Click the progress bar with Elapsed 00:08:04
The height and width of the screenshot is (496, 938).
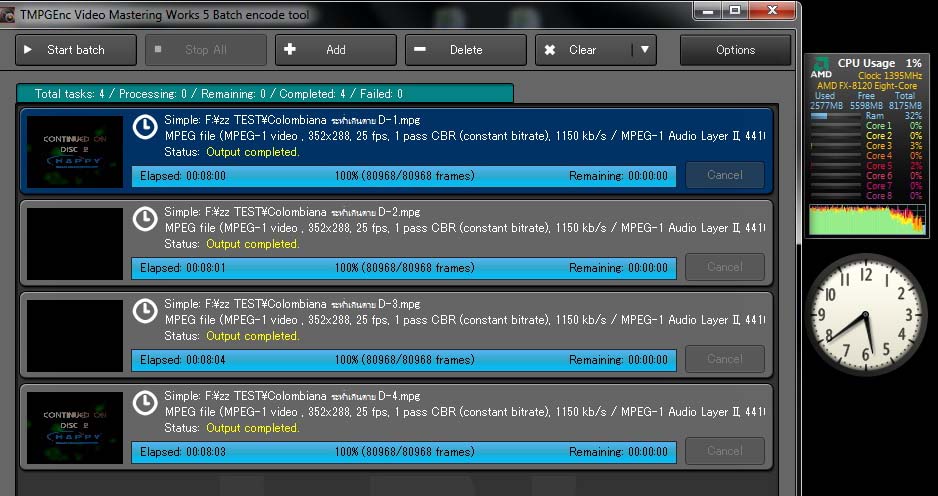pyautogui.click(x=404, y=360)
